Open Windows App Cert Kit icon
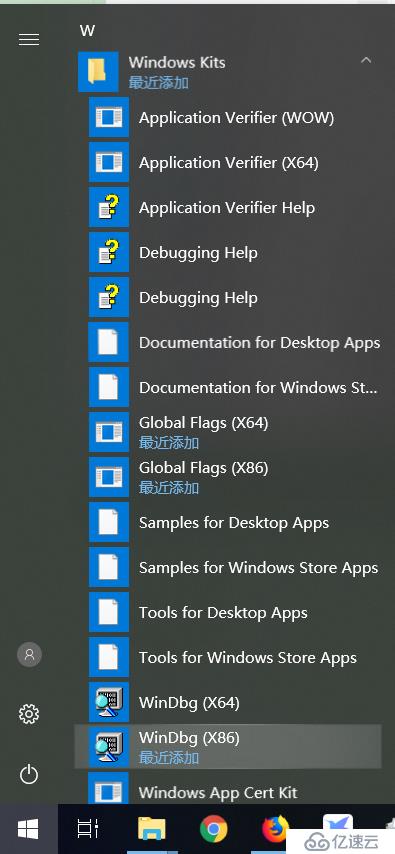This screenshot has height=854, width=395. 109,788
